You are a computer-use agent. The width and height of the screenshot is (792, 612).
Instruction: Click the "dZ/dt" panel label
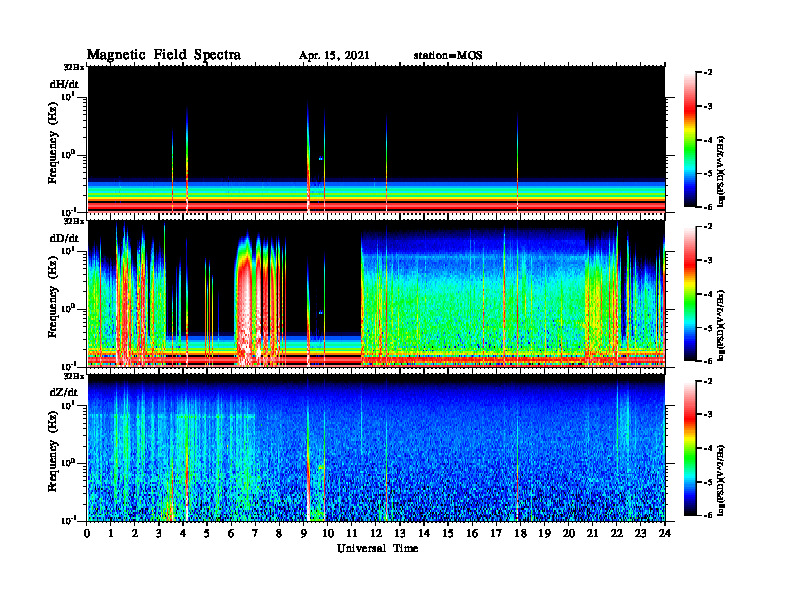[x=64, y=392]
